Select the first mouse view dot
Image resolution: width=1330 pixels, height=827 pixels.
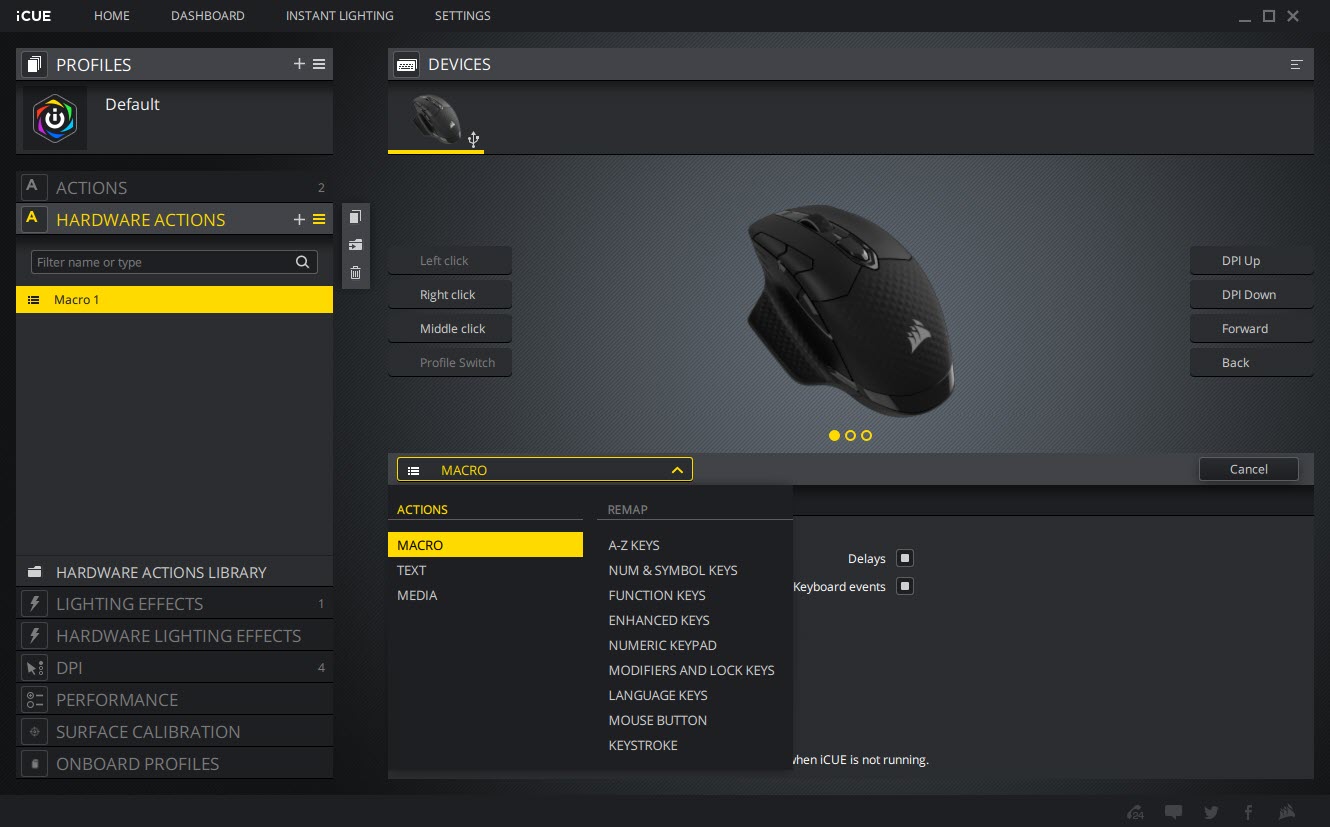[834, 435]
